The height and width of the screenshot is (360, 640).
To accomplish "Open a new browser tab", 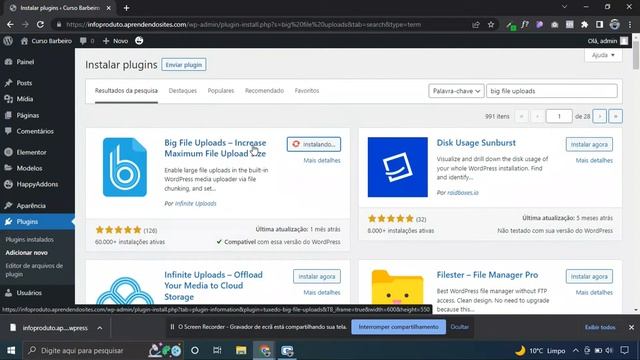I will pyautogui.click(x=127, y=8).
